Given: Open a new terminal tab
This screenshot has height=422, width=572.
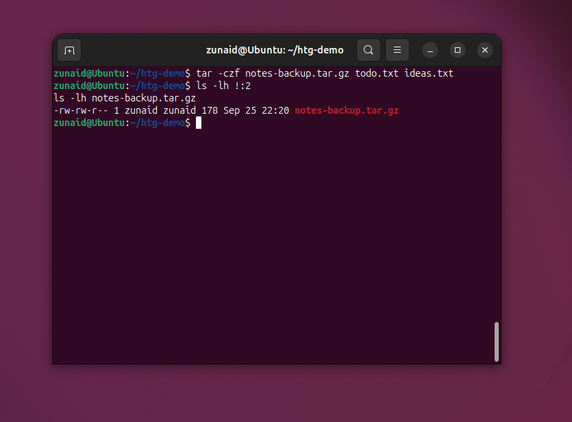Looking at the screenshot, I should coord(69,50).
